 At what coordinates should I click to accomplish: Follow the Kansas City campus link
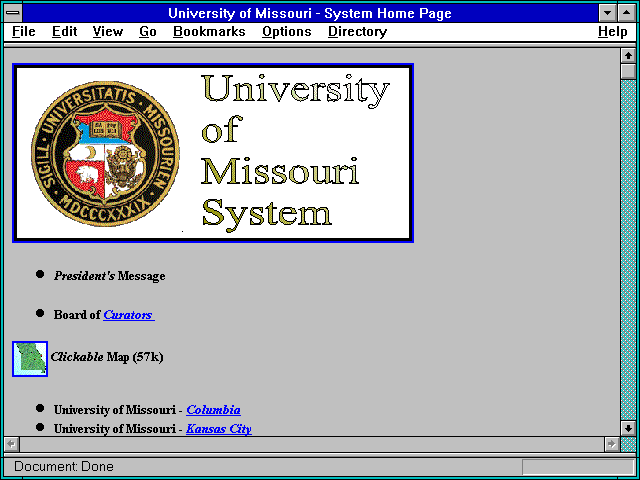click(x=219, y=429)
